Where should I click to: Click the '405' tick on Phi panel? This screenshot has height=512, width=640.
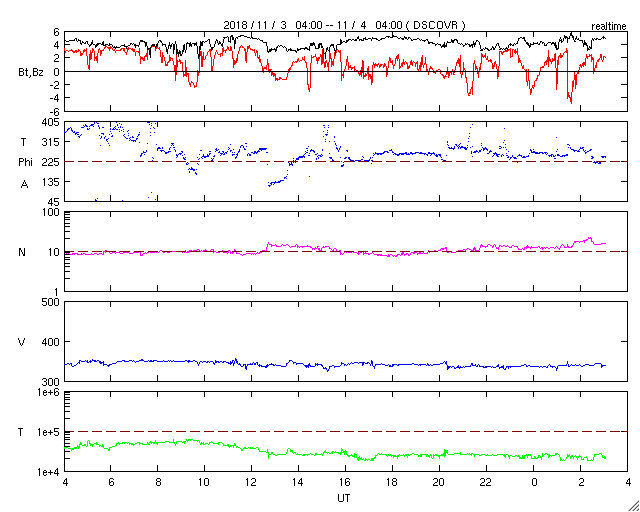(51, 122)
